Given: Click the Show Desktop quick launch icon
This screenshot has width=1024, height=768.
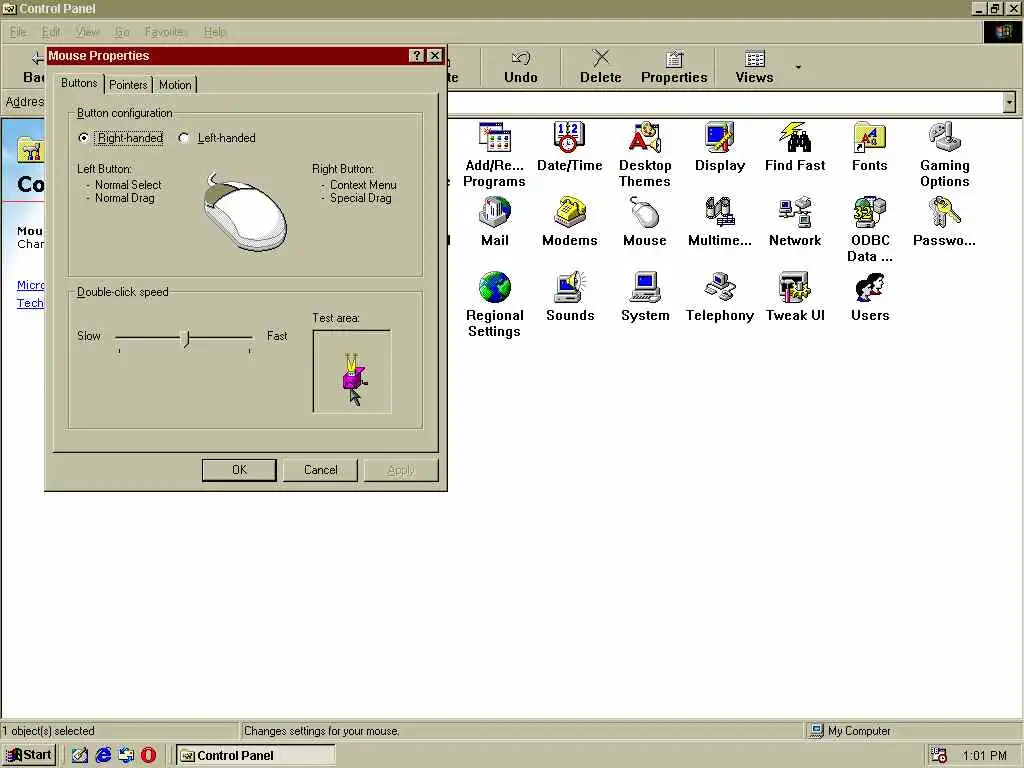Looking at the screenshot, I should pyautogui.click(x=80, y=756).
